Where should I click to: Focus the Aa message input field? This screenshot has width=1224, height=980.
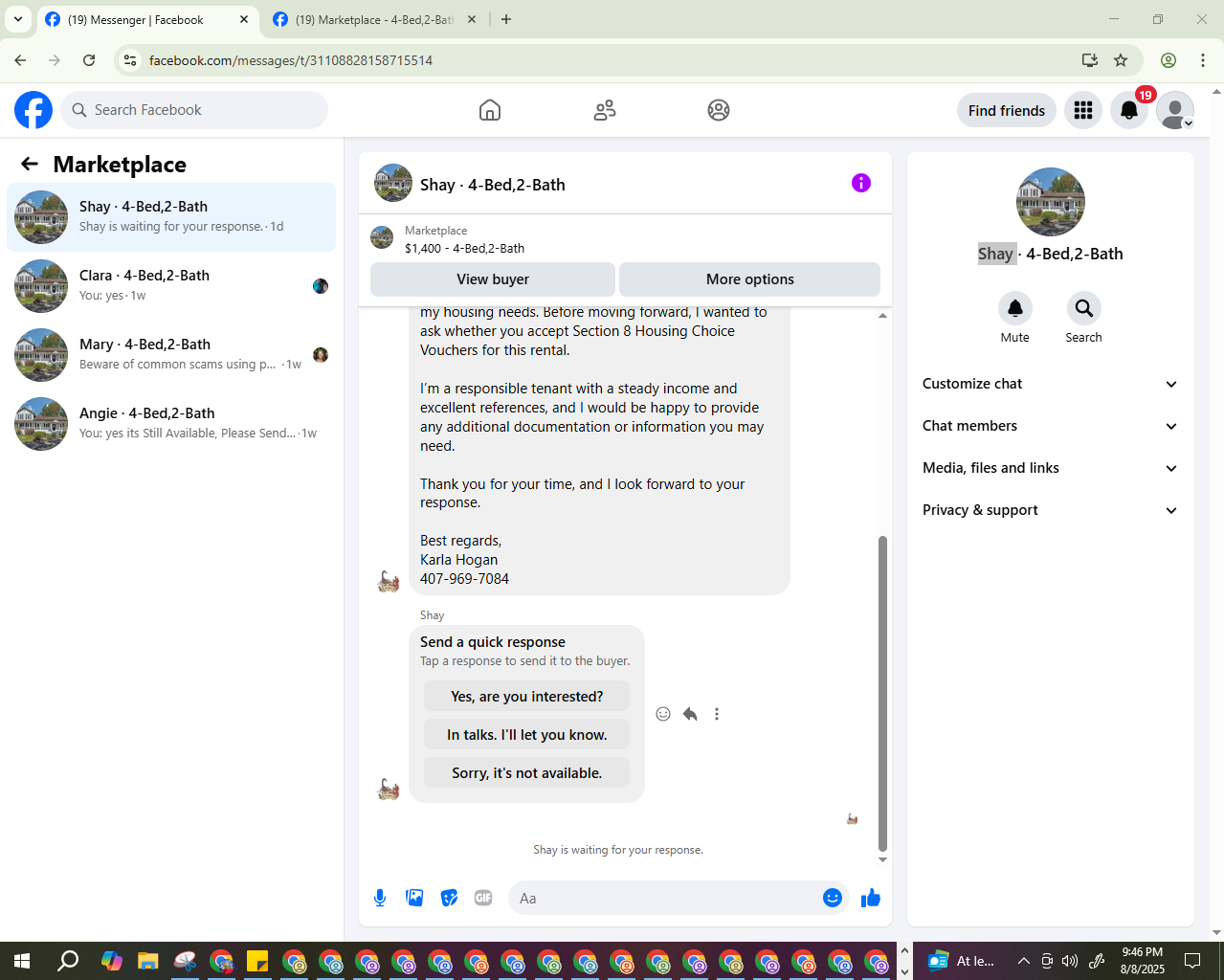point(666,898)
